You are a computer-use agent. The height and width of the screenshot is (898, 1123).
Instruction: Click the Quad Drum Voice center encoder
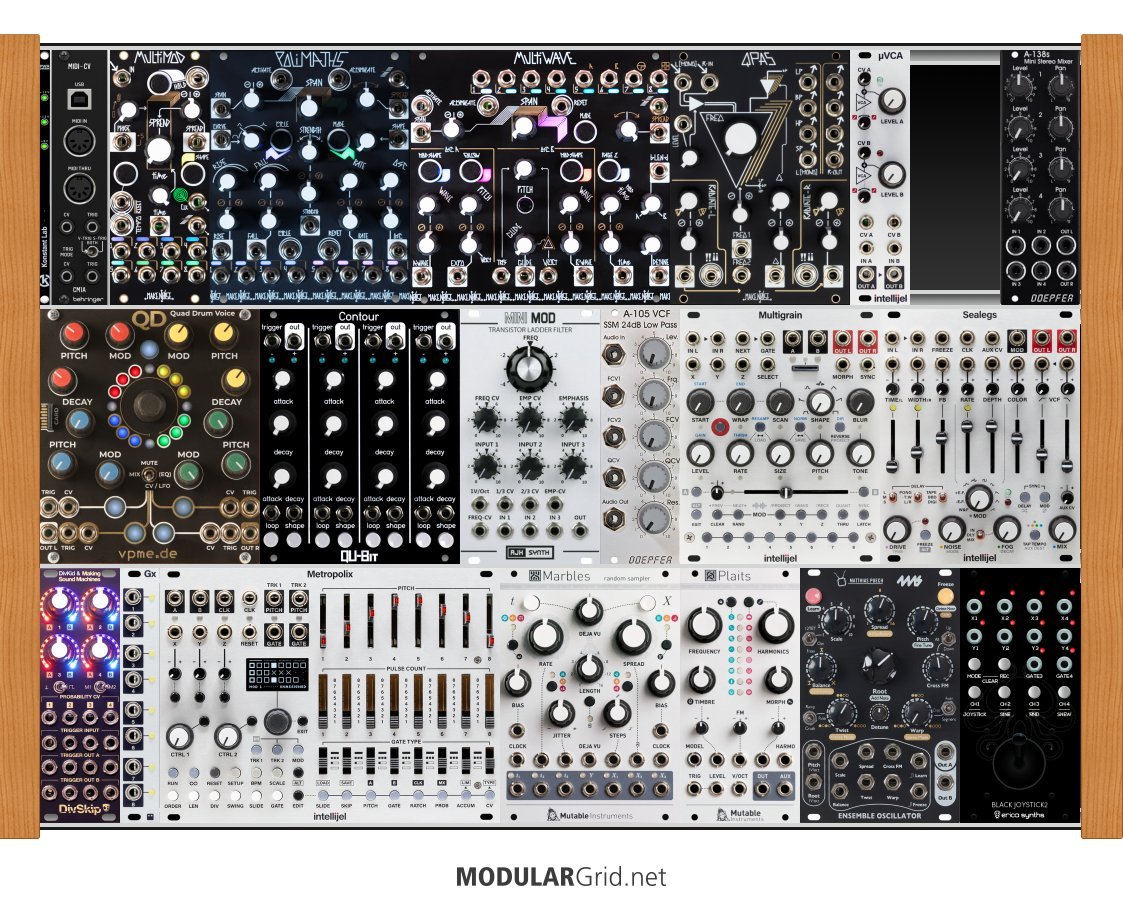point(149,405)
